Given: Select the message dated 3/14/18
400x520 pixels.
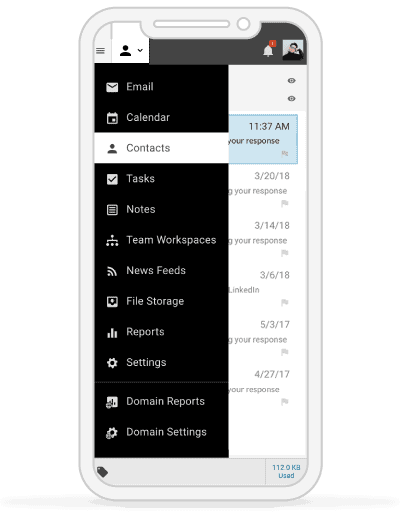Looking at the screenshot, I should [263, 238].
